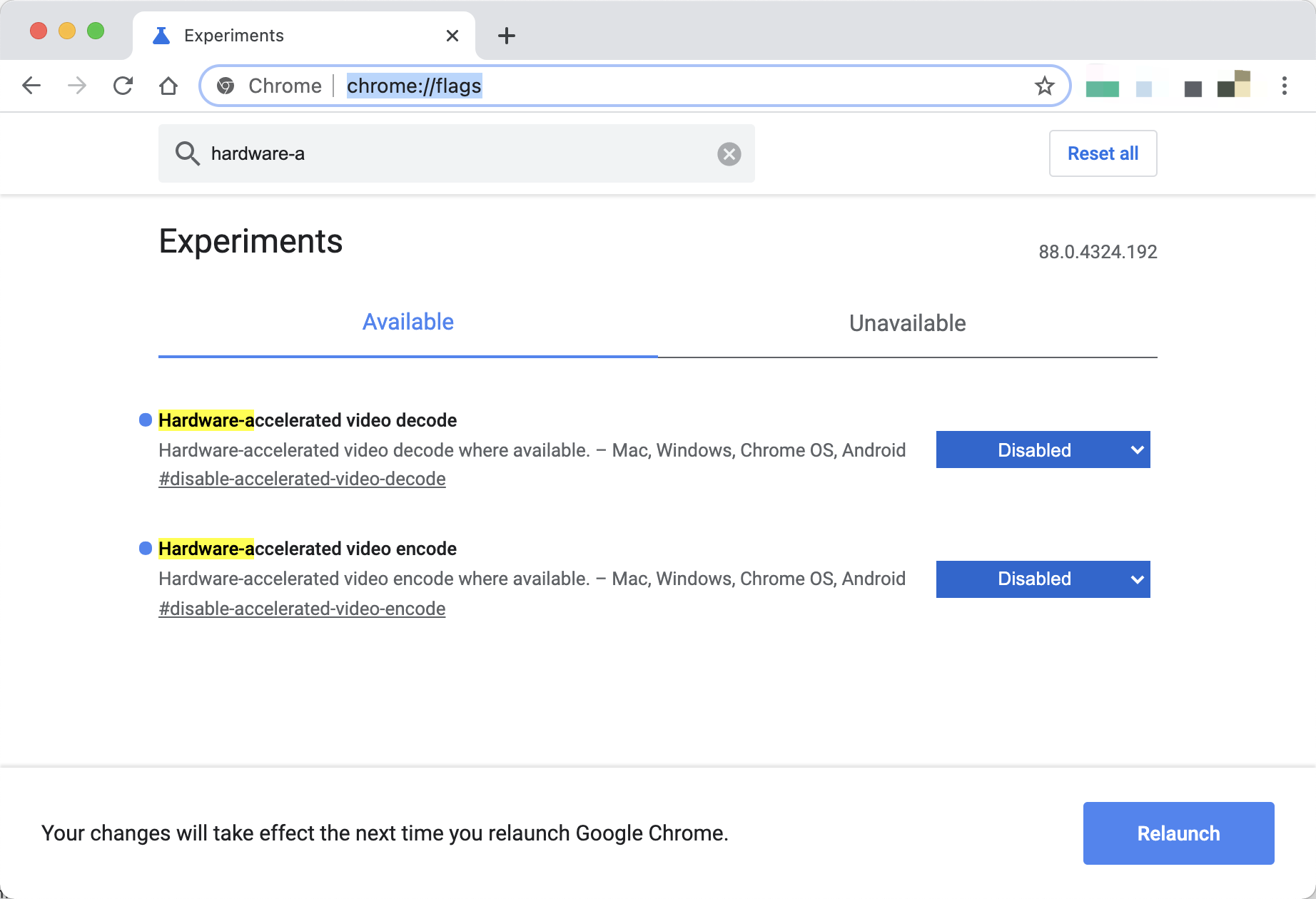Switch to the Unavailable tab
The height and width of the screenshot is (899, 1316).
(x=907, y=323)
